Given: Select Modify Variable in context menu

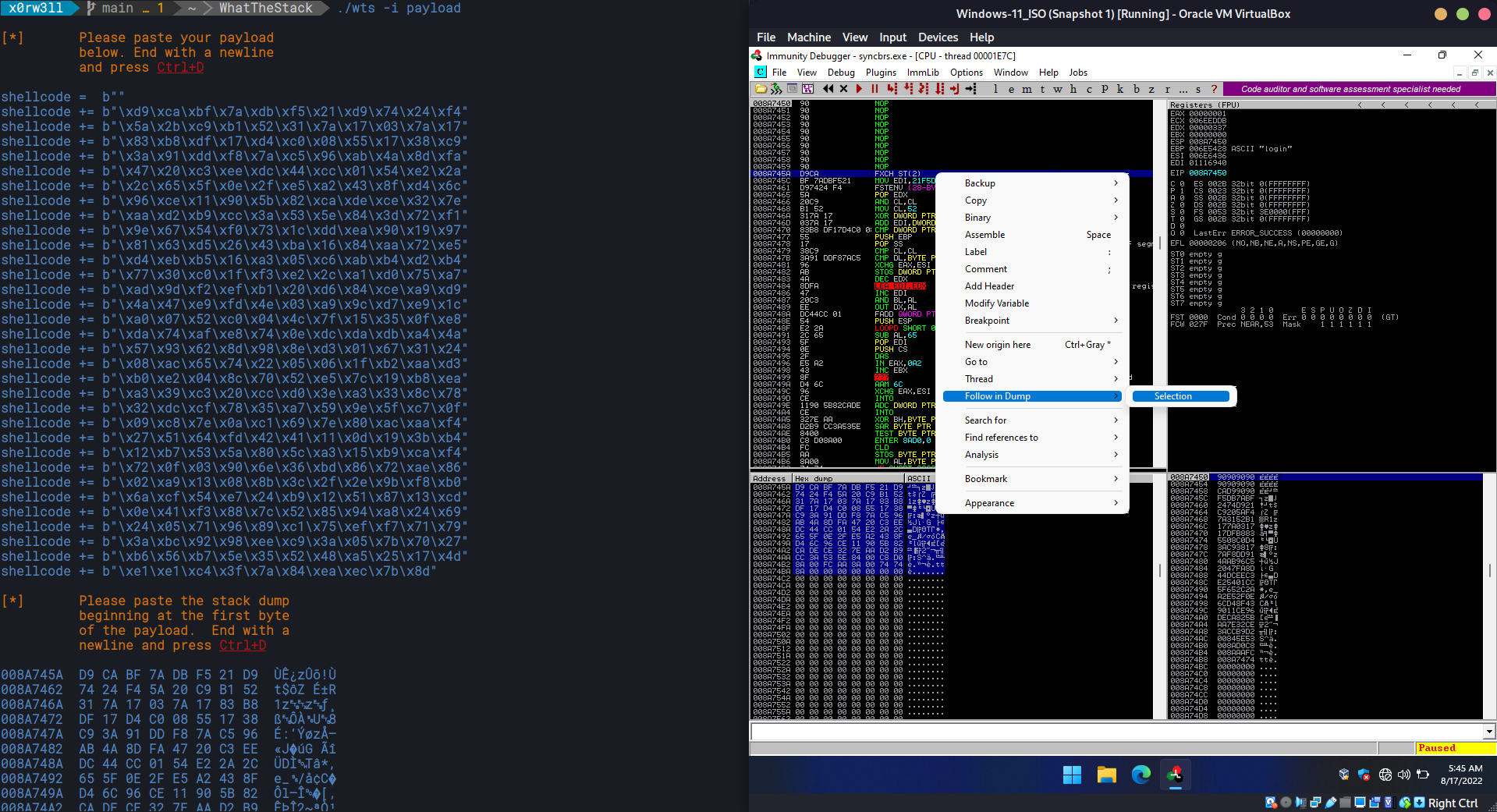Looking at the screenshot, I should pos(1032,303).
